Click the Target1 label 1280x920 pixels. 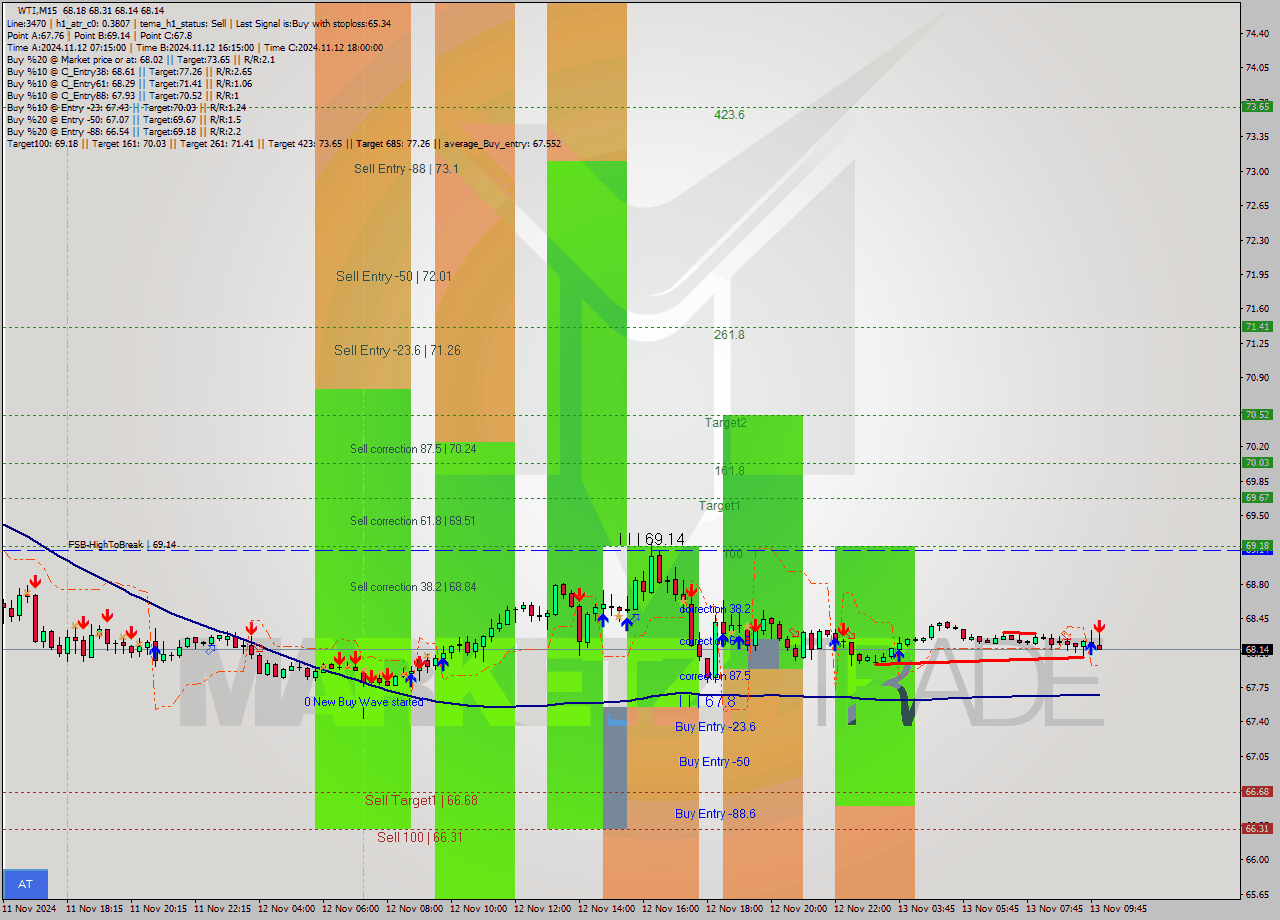pos(720,506)
